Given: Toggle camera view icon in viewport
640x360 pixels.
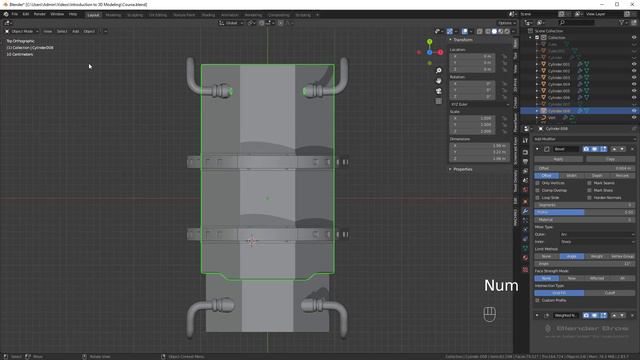Looking at the screenshot, I should [439, 91].
